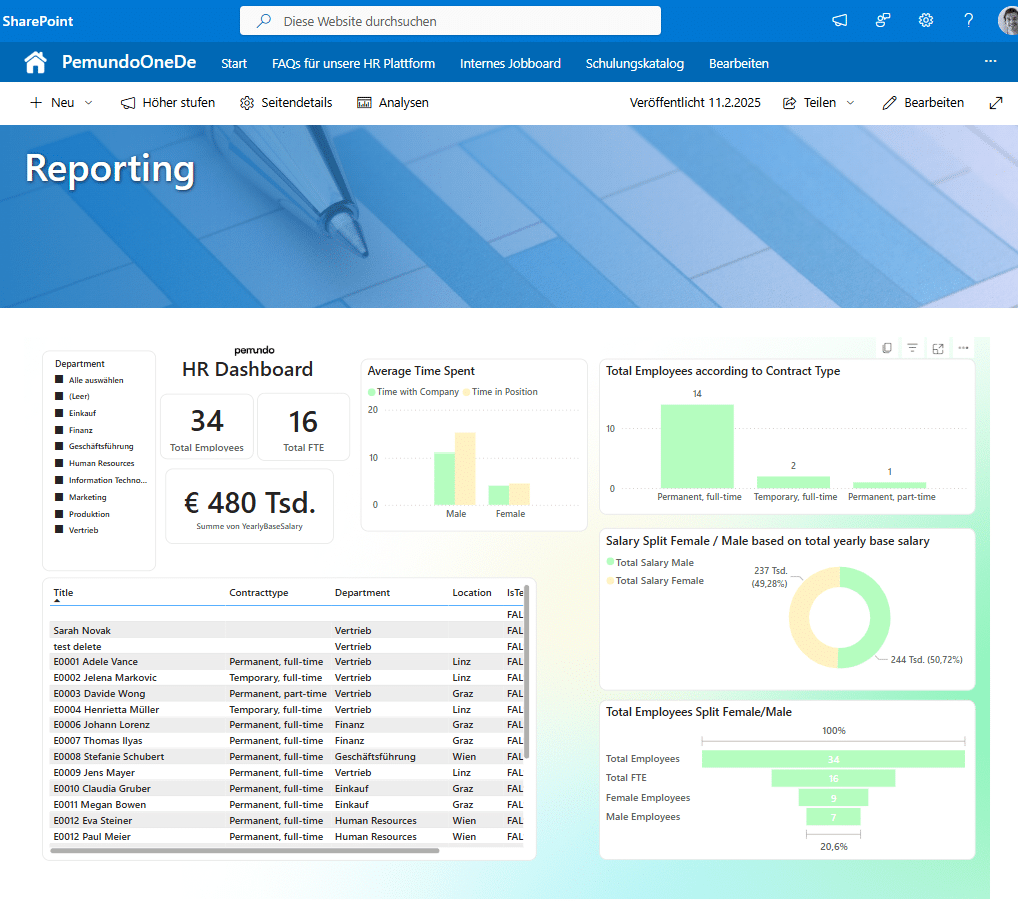Toggle the (Leer) department checkbox

(59, 395)
